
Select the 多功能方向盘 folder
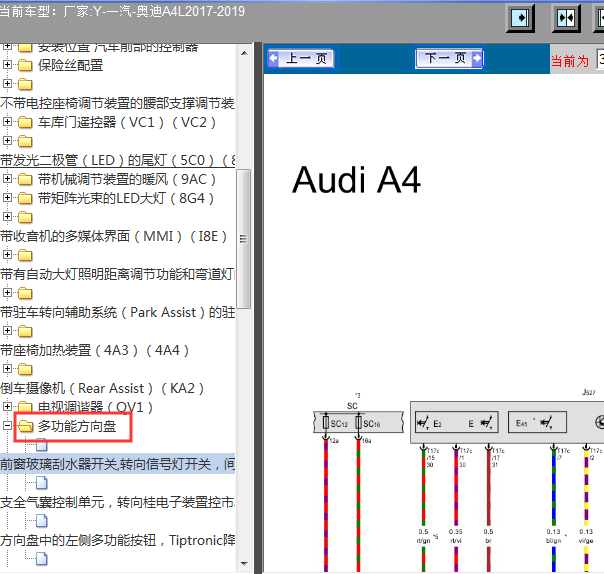[77, 426]
